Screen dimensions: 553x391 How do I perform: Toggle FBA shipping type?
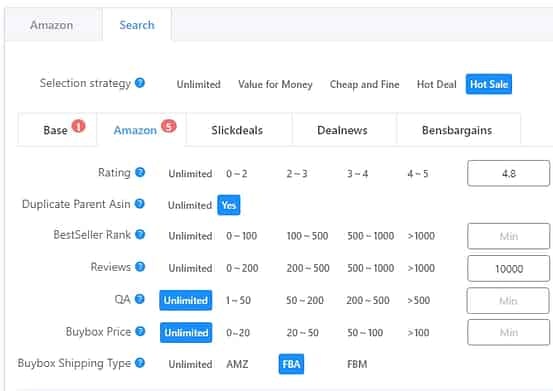pos(291,364)
